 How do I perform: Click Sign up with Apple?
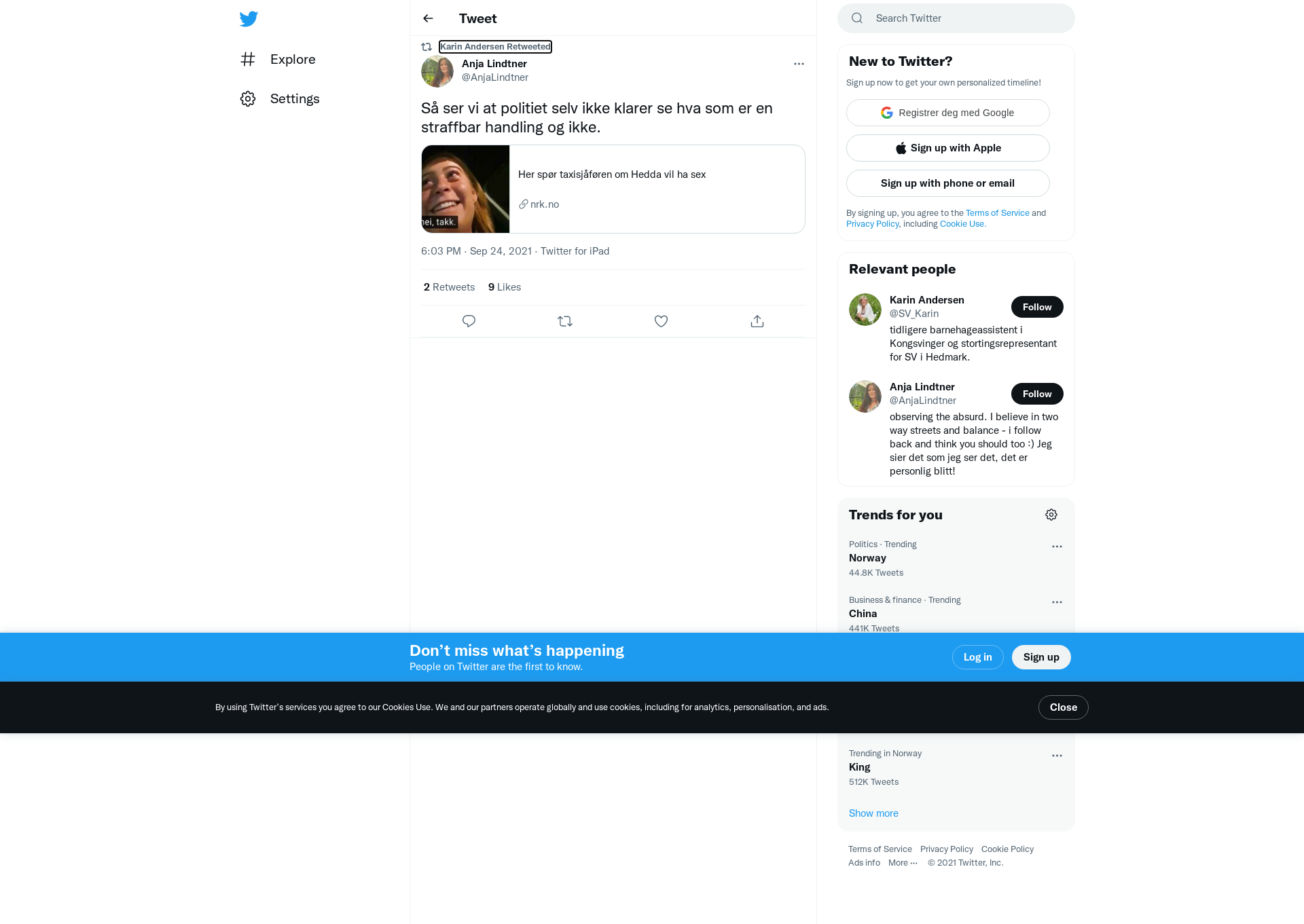[x=948, y=148]
